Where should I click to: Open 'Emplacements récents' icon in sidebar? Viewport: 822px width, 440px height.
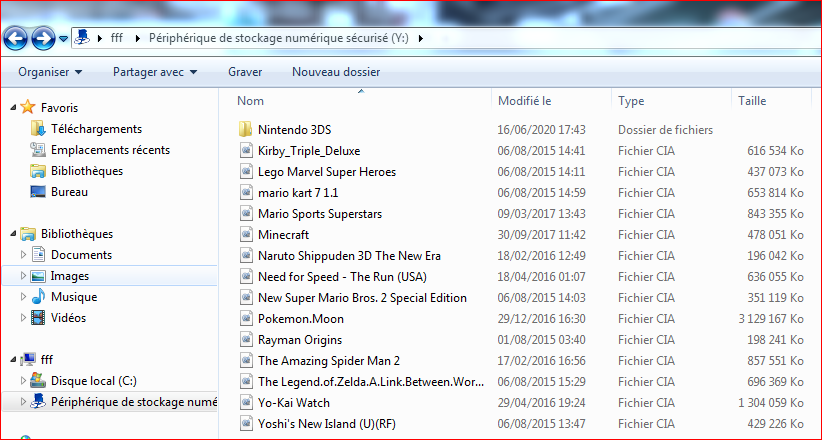point(38,149)
